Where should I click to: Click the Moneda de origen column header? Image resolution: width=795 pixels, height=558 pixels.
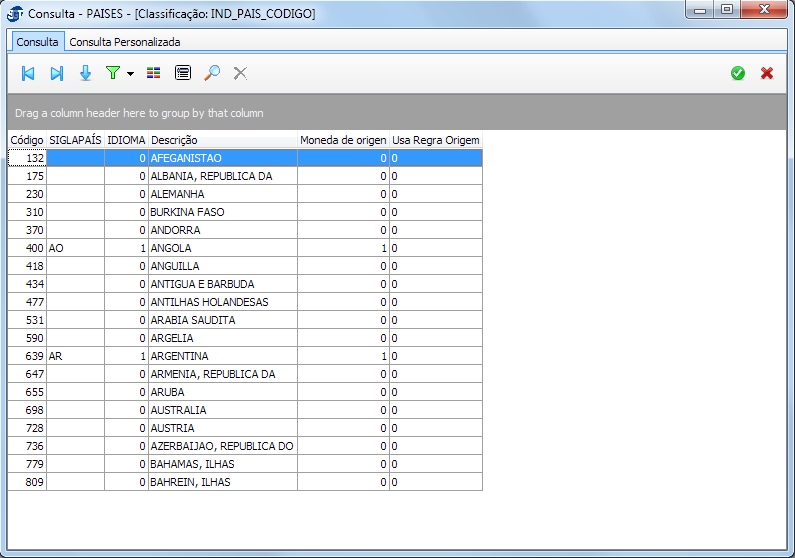coord(342,140)
